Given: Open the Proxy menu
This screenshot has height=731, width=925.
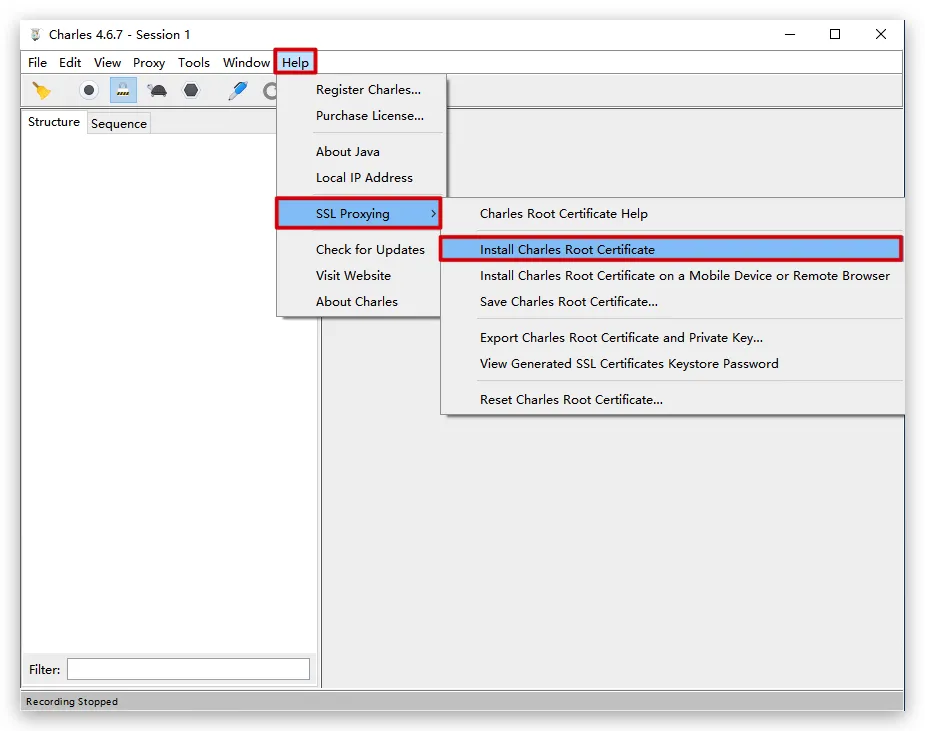Looking at the screenshot, I should (149, 63).
